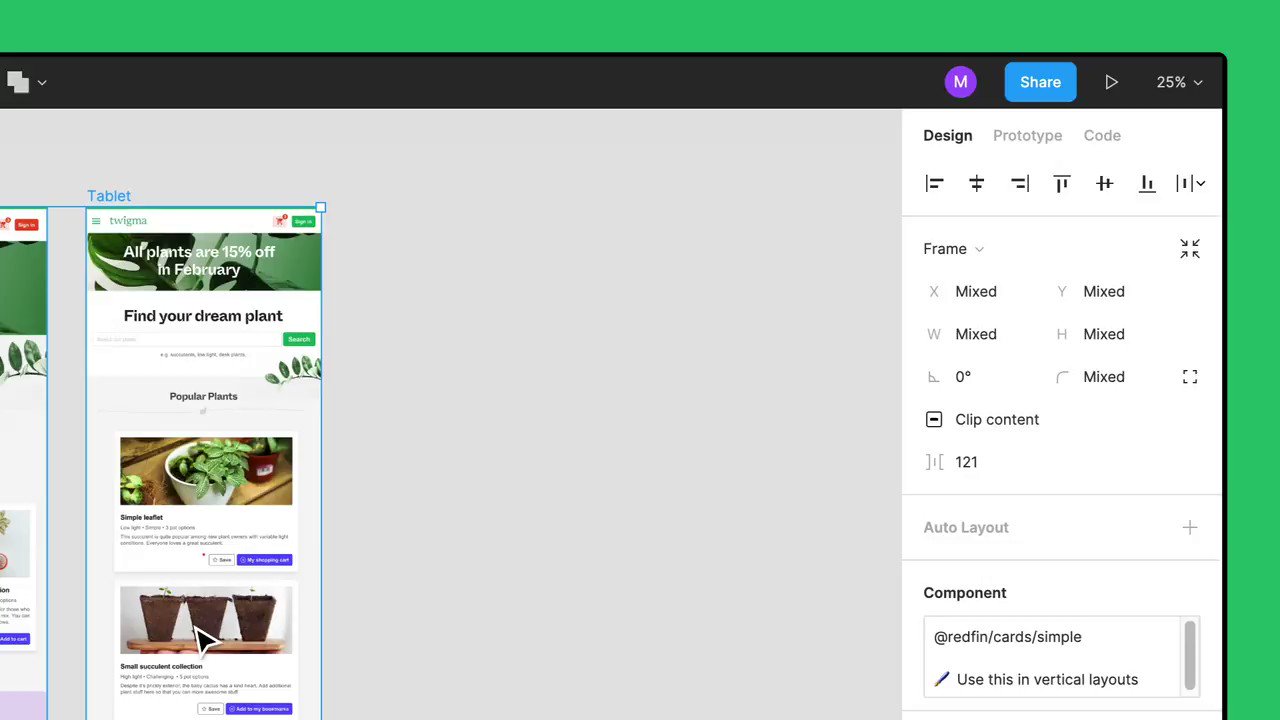Viewport: 1280px width, 720px height.
Task: Click the Share button
Action: 1040,82
